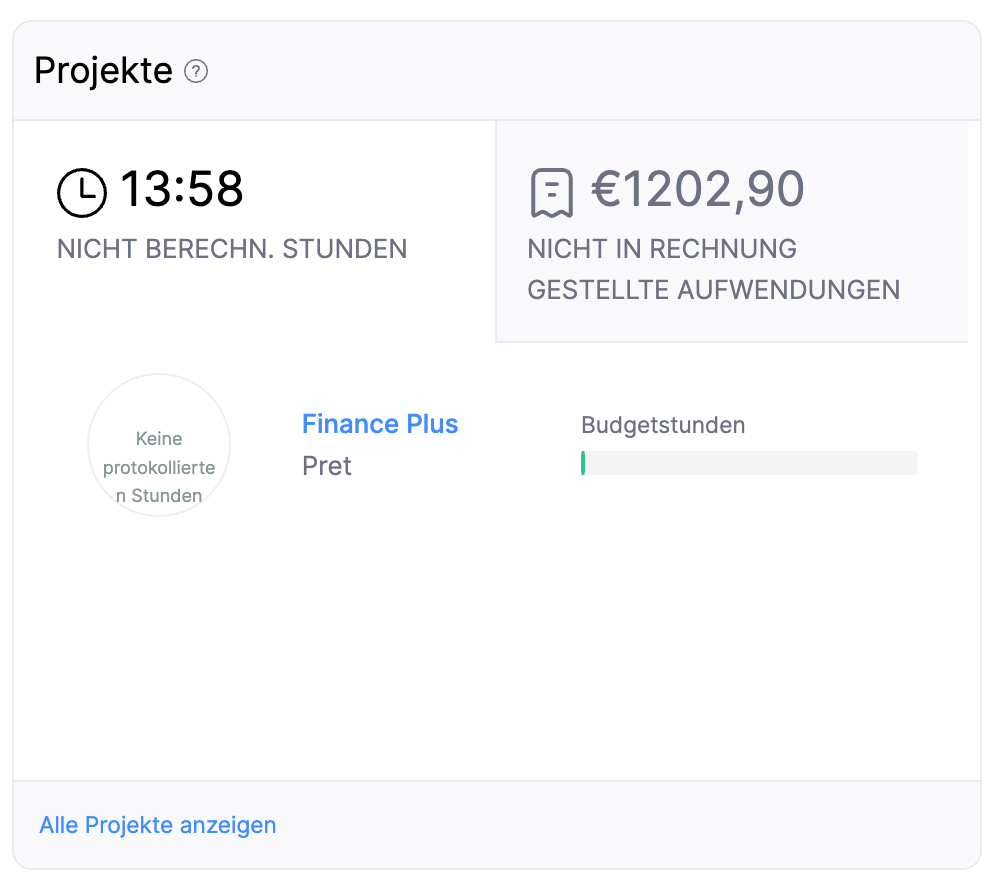Click the clock icon beside 13:58
The height and width of the screenshot is (882, 994).
click(82, 190)
